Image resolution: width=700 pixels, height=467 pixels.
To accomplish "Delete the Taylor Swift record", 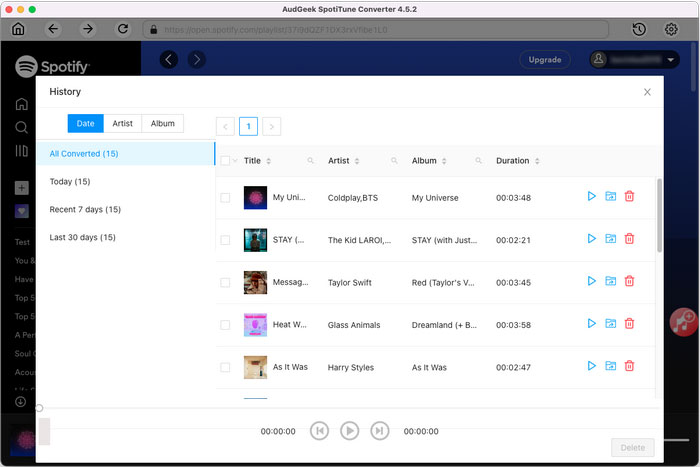I will pyautogui.click(x=629, y=281).
